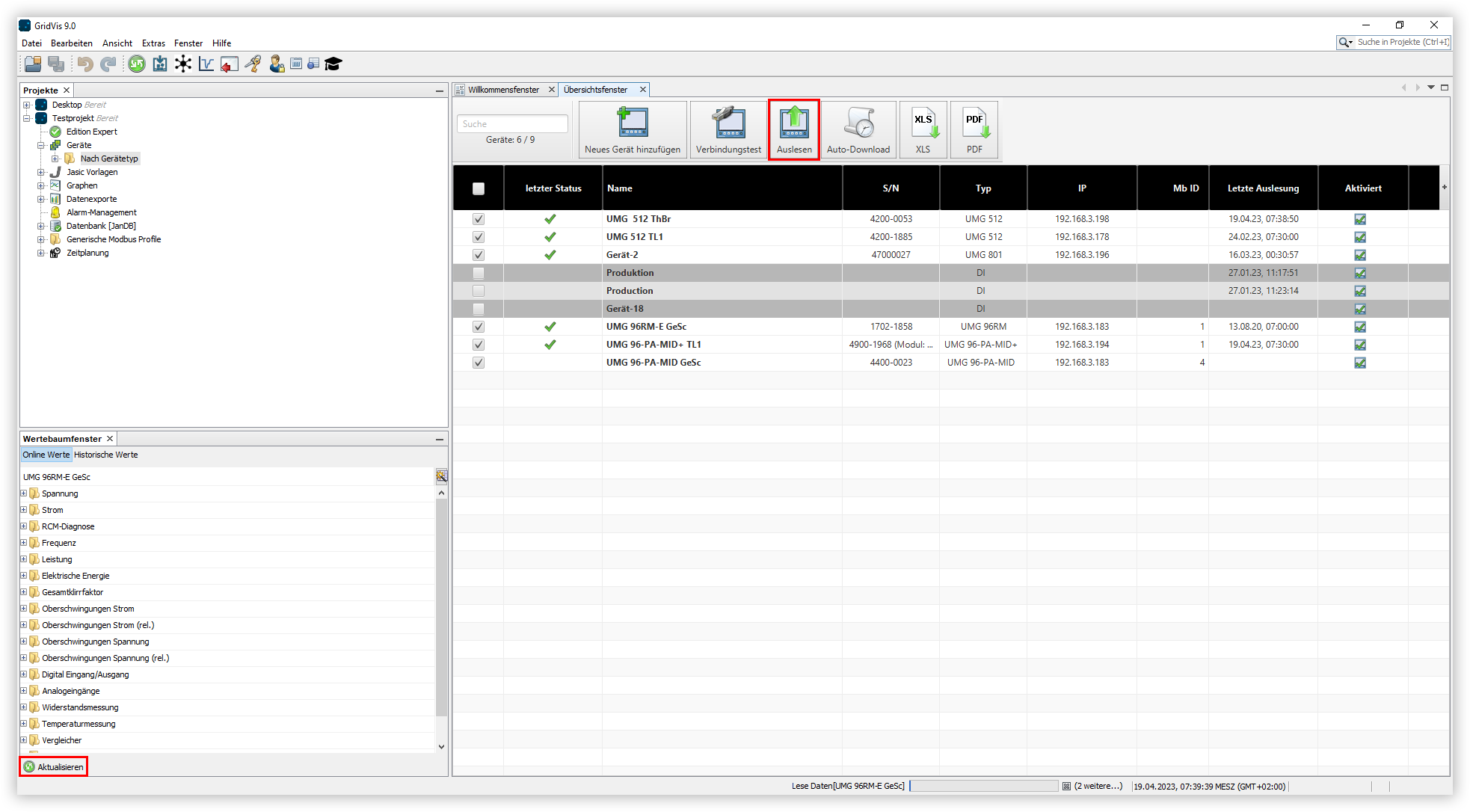
Task: Expand the Datenexporte tree node
Action: tap(41, 199)
